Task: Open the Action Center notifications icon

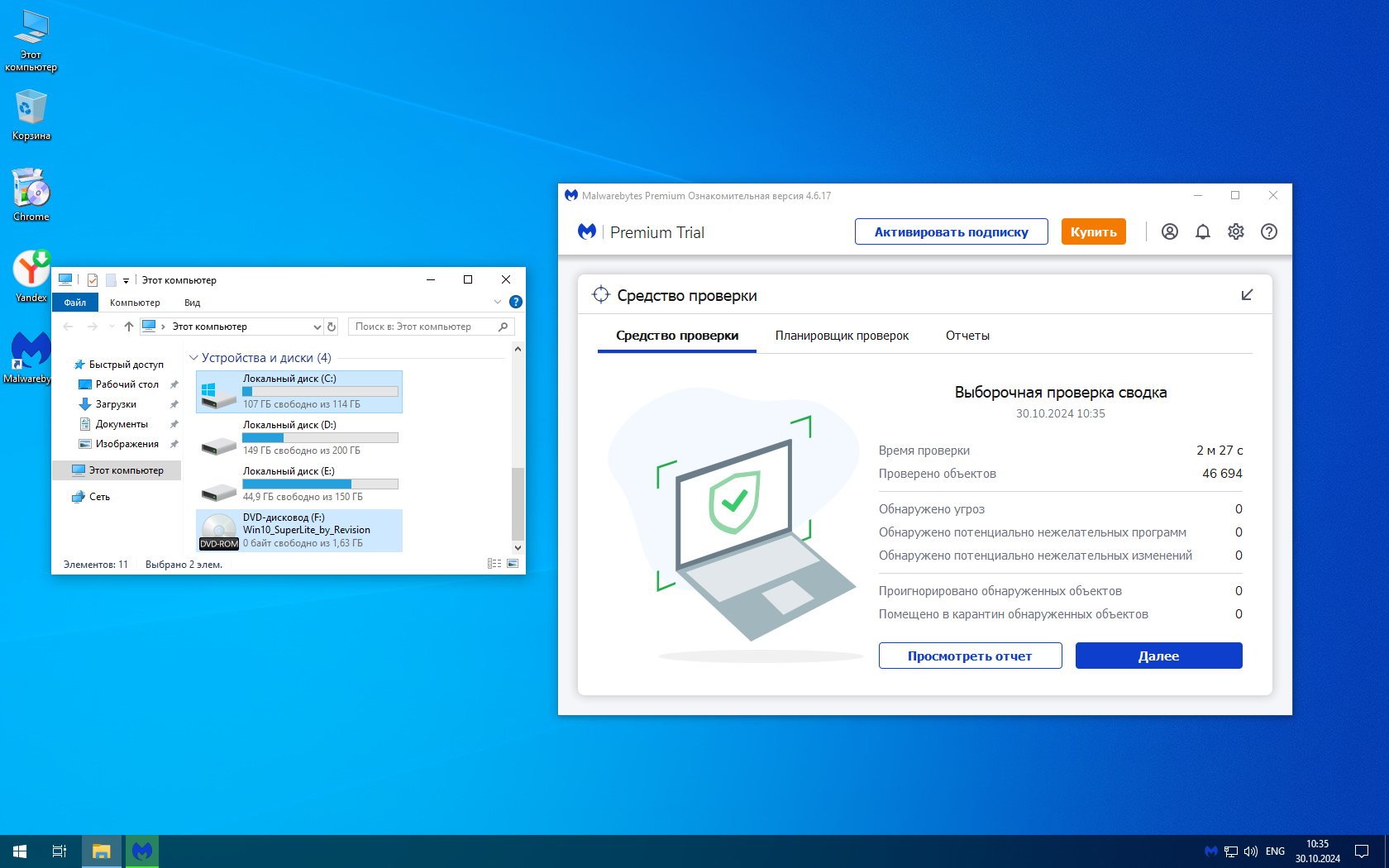Action: click(x=1362, y=851)
